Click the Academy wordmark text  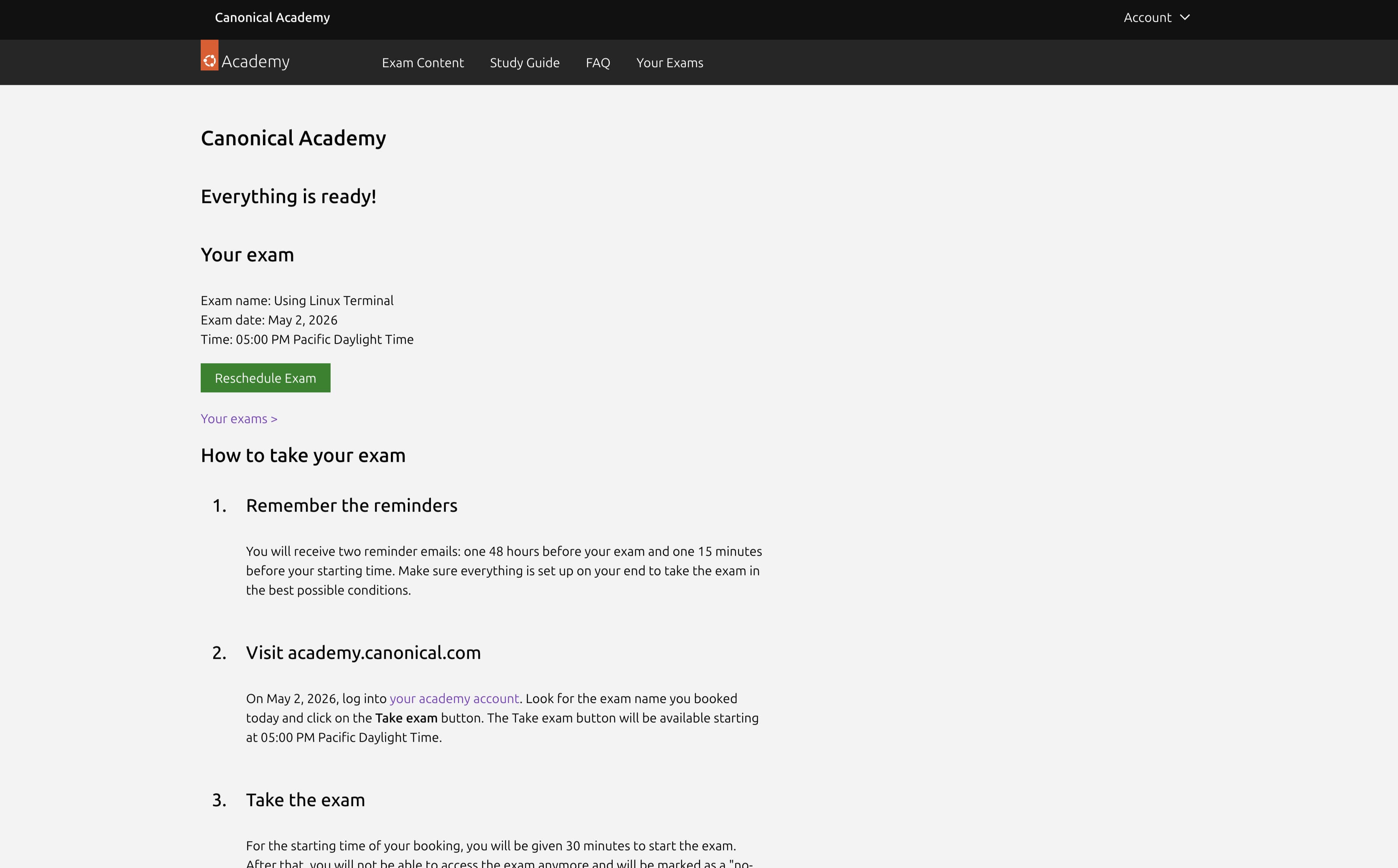tap(255, 61)
